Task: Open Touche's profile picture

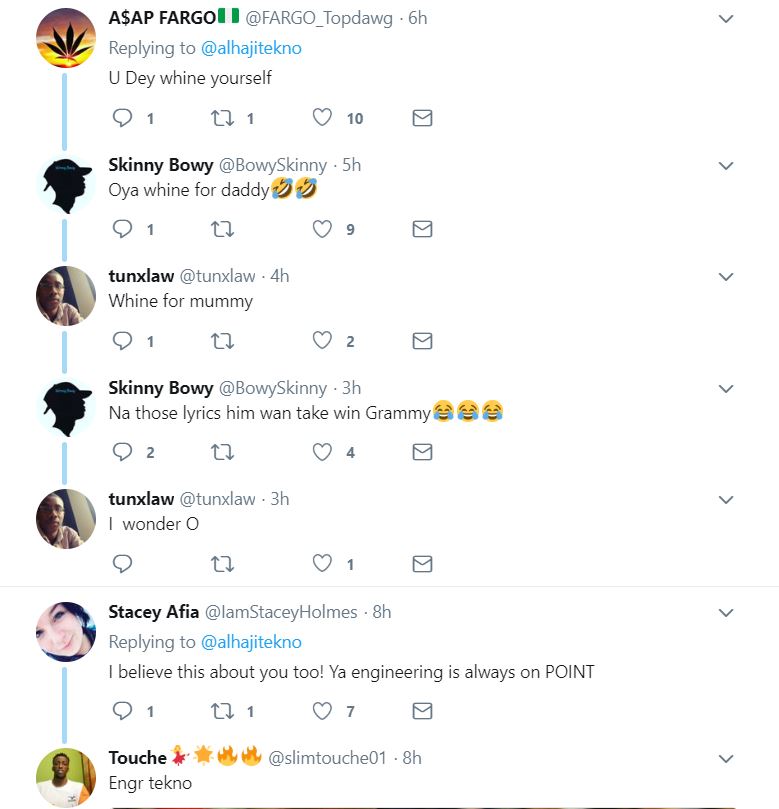Action: 65,777
